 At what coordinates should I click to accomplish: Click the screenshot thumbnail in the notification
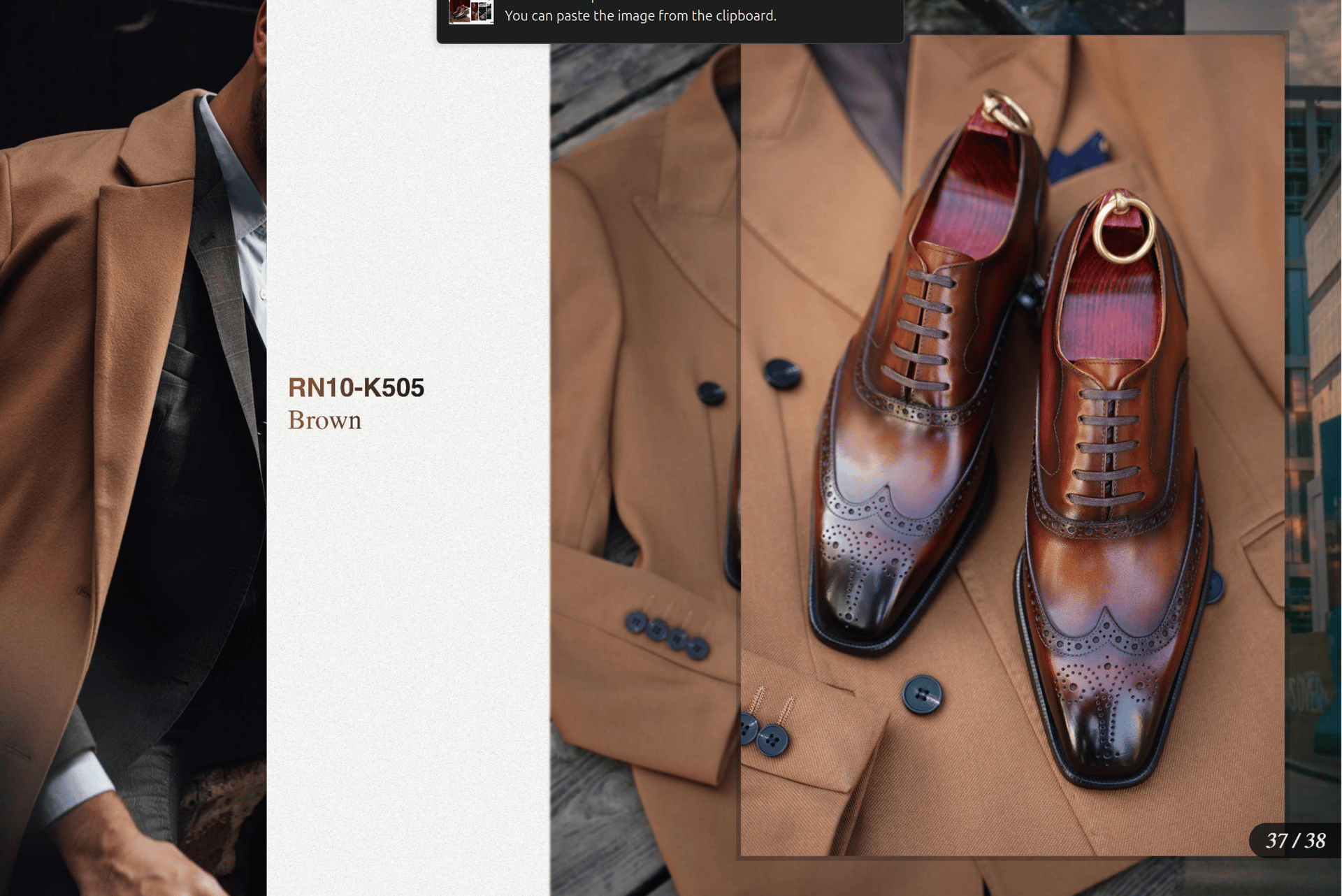point(470,11)
